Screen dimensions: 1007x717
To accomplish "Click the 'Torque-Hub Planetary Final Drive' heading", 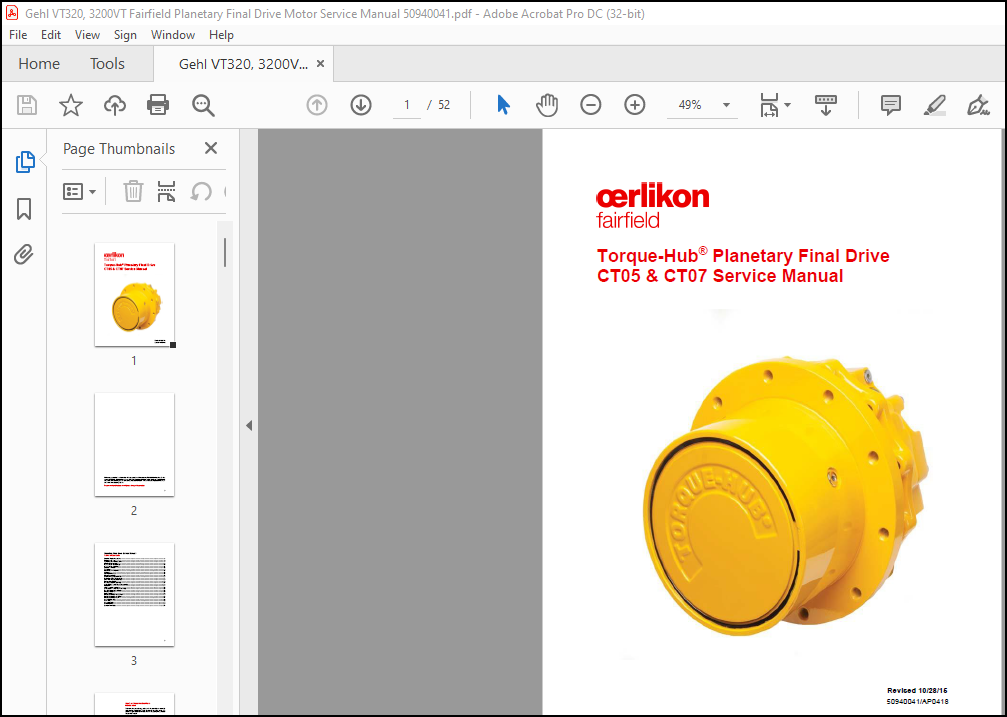I will [743, 255].
